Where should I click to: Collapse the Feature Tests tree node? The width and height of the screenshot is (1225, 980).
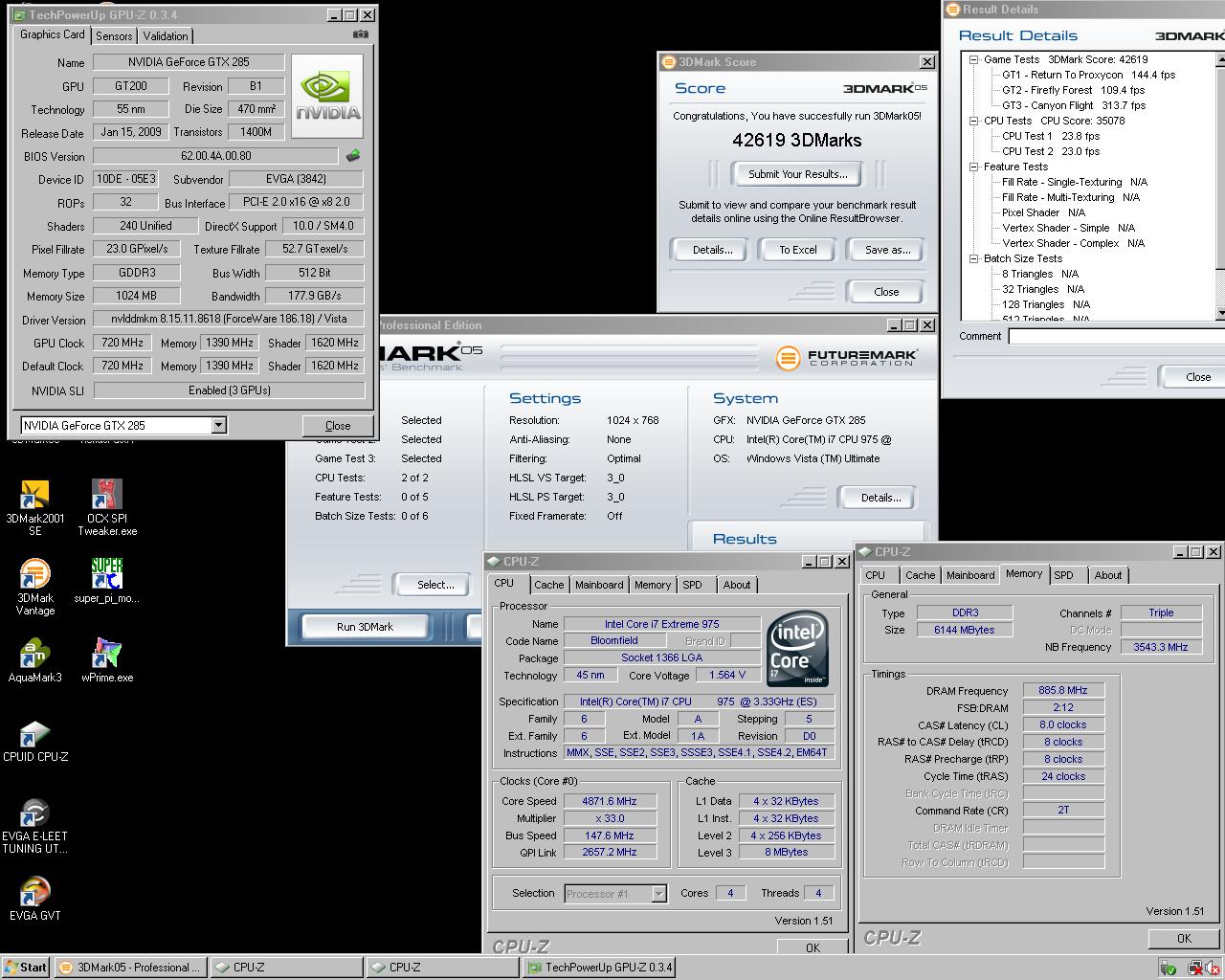point(973,167)
